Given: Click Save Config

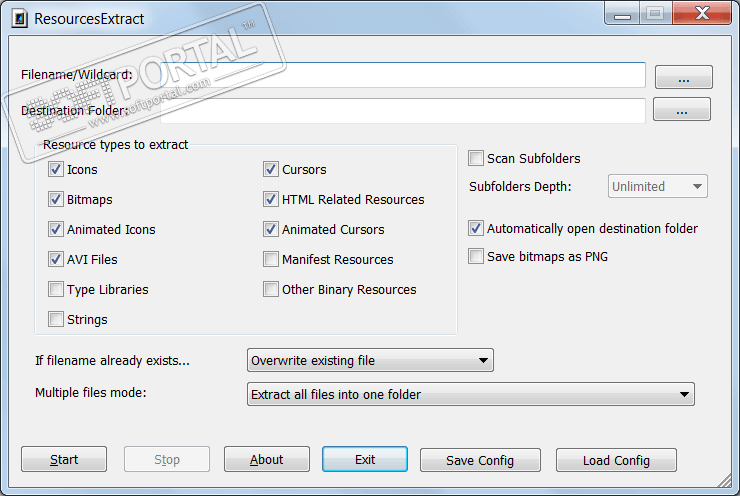Looking at the screenshot, I should 480,460.
